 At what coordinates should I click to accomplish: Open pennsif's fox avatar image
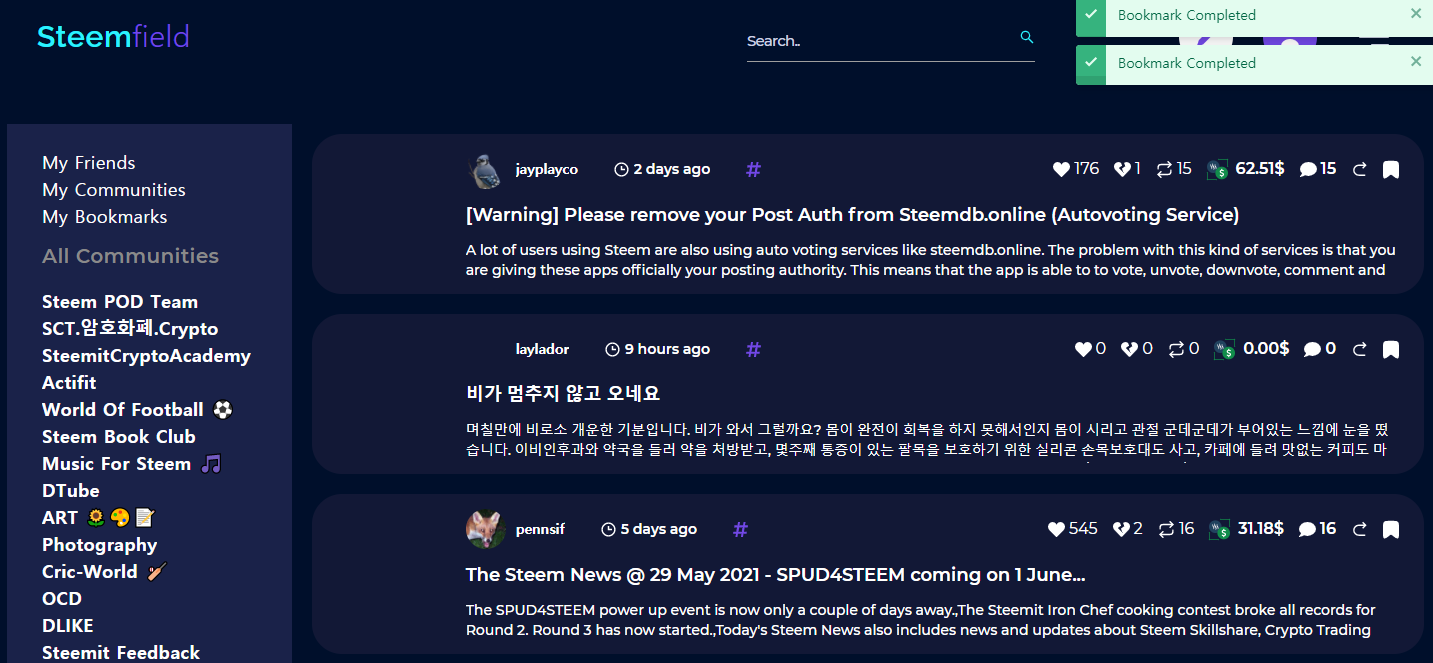pyautogui.click(x=485, y=530)
